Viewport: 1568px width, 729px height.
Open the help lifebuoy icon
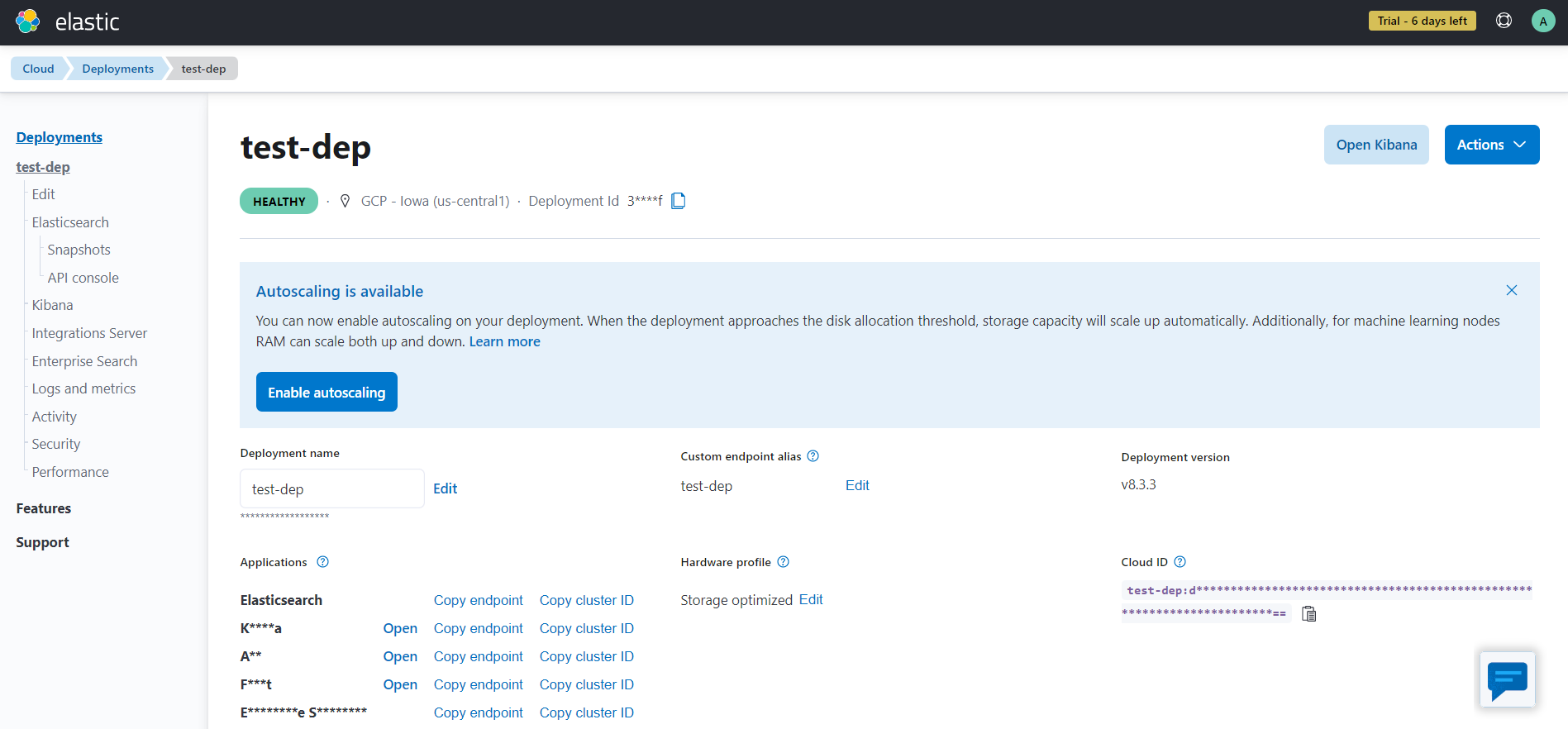coord(1504,21)
